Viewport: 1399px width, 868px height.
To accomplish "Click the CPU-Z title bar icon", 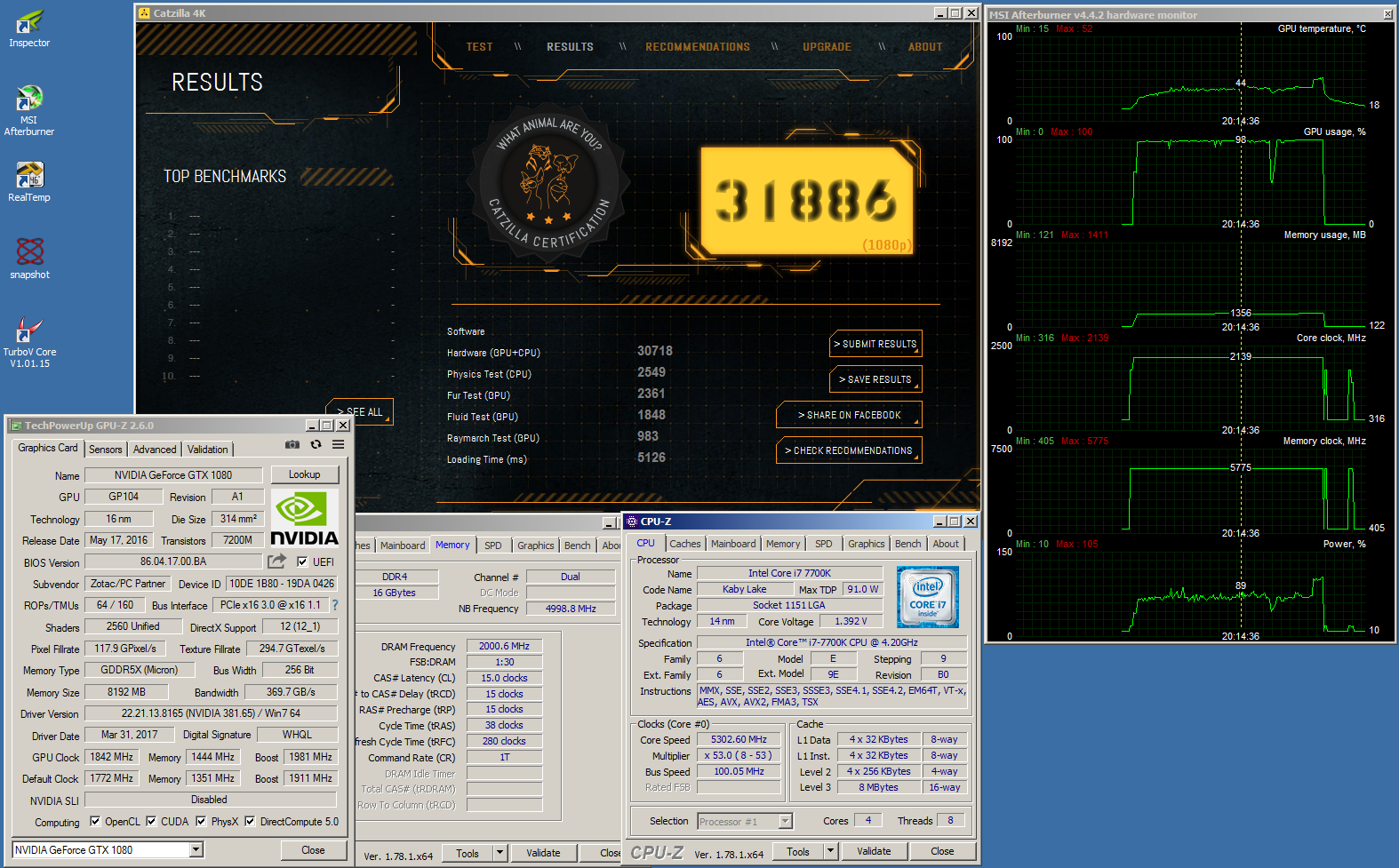I will click(632, 522).
